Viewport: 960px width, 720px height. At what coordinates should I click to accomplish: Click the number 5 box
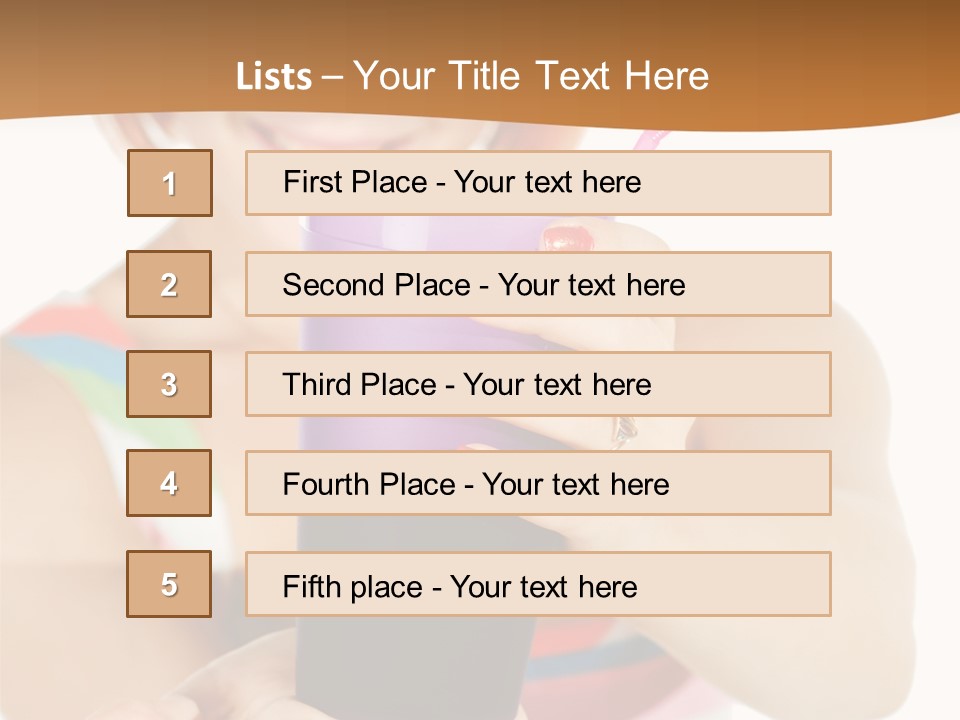pos(169,584)
